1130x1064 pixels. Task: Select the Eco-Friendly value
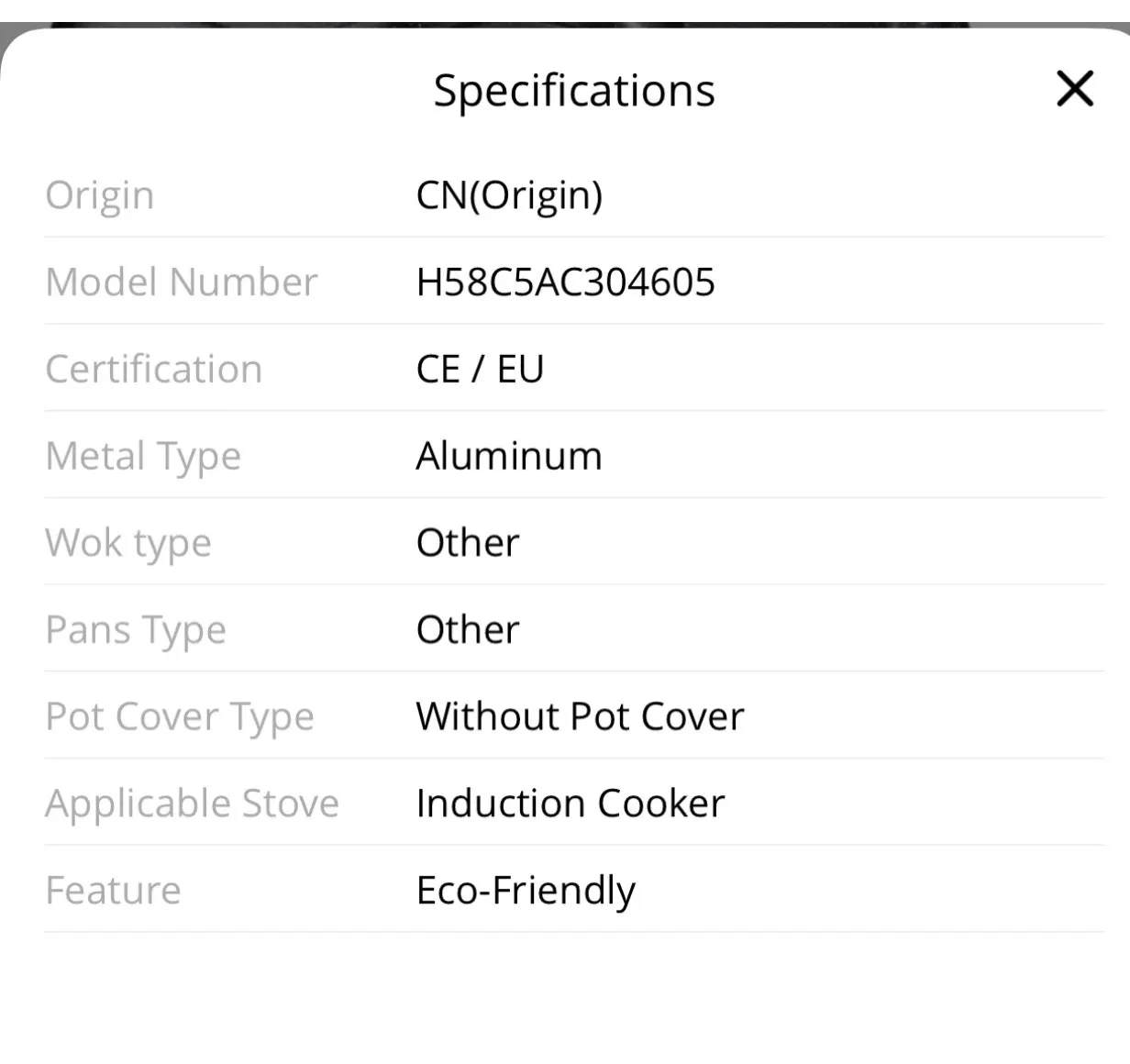click(526, 891)
